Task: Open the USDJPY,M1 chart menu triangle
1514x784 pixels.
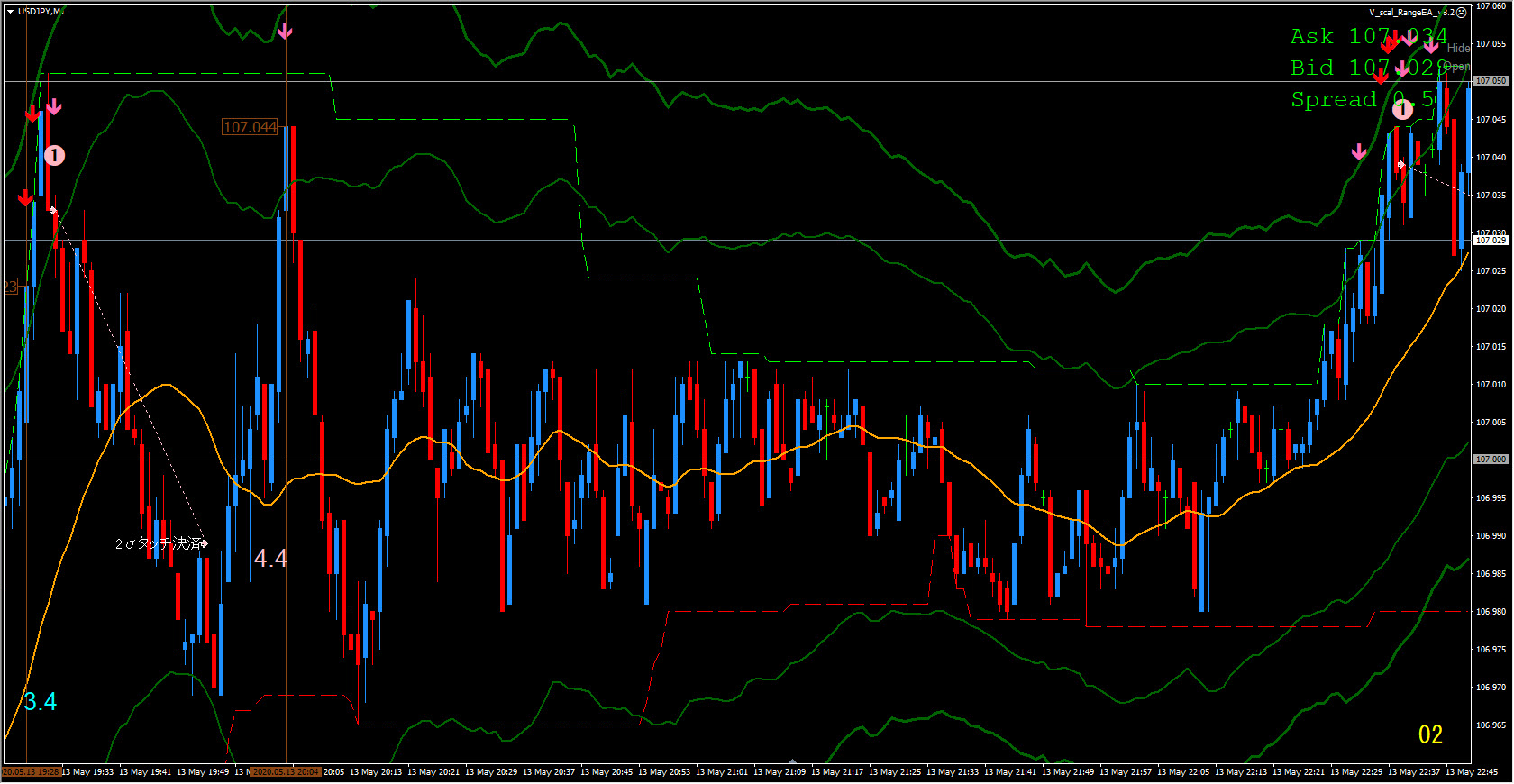Action: click(x=10, y=12)
